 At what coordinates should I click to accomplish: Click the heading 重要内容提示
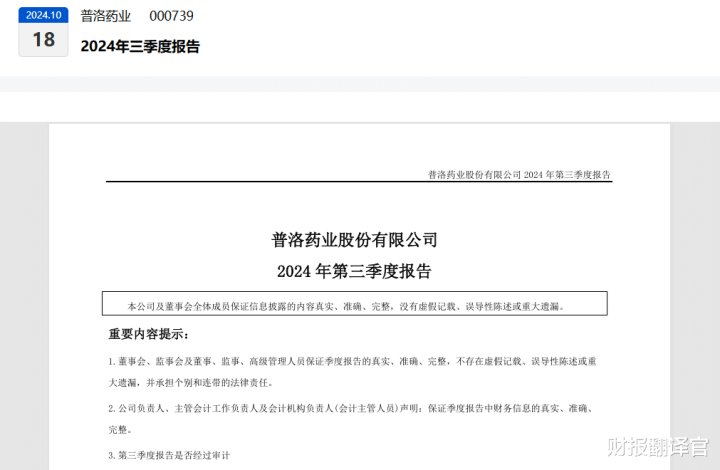148,334
